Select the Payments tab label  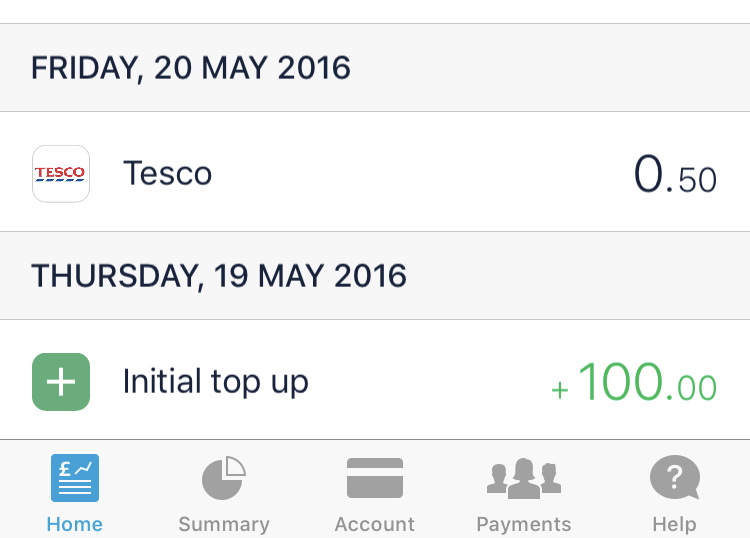[524, 524]
